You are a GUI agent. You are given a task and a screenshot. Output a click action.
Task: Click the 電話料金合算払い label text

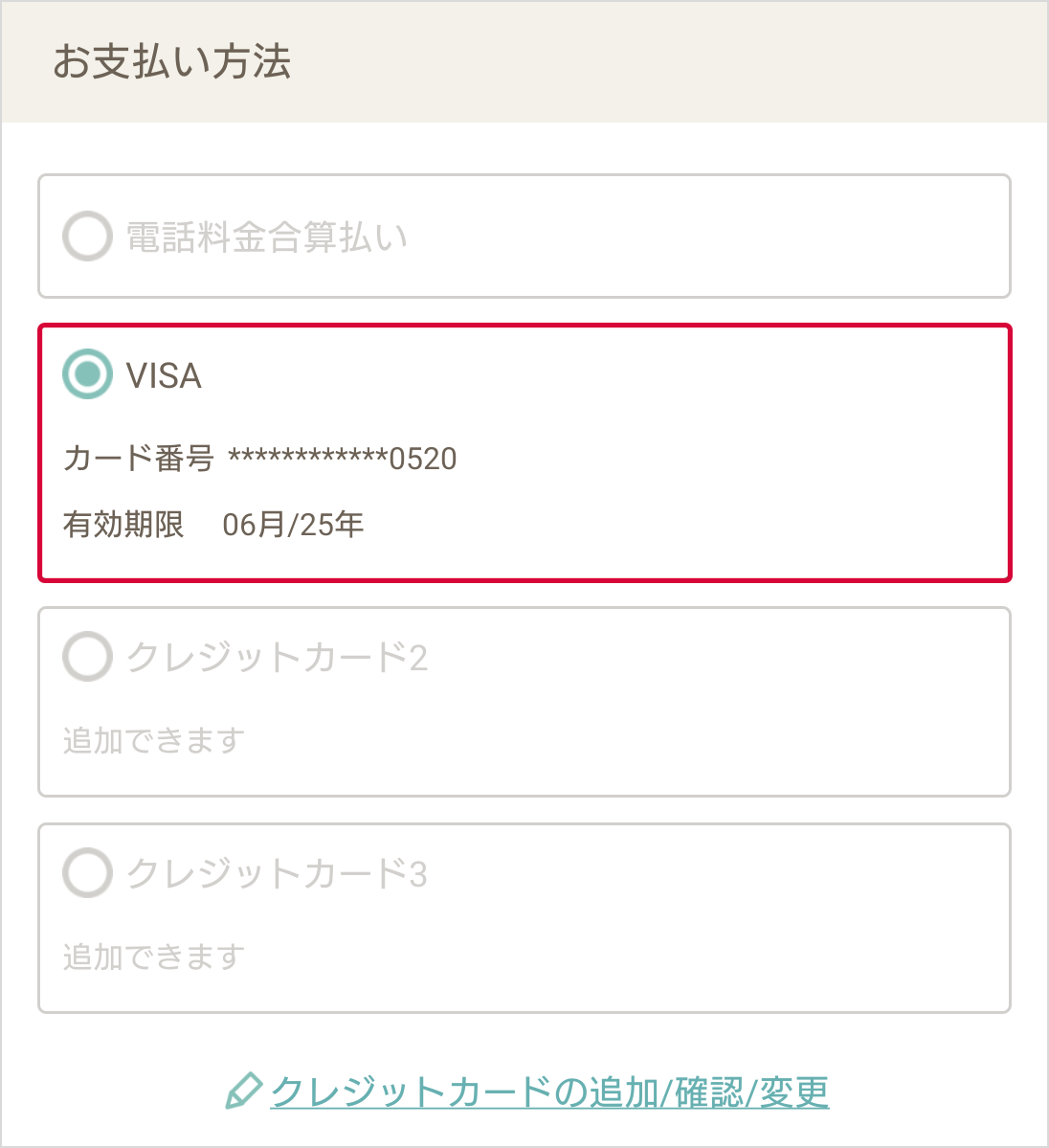[267, 237]
